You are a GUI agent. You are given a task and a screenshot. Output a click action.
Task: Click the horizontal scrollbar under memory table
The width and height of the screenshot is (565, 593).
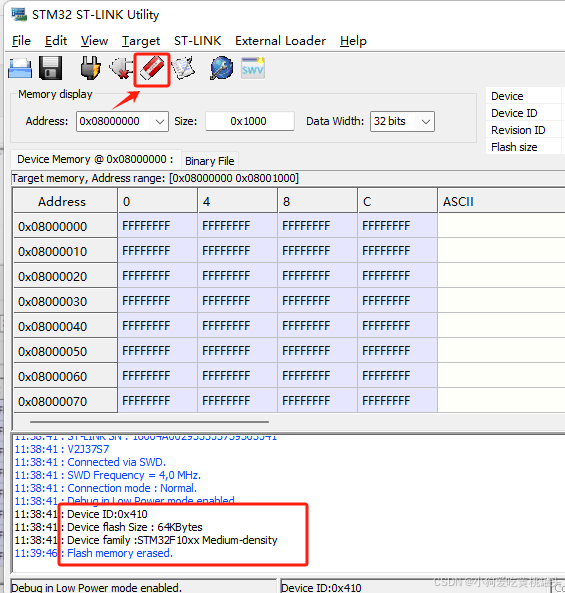click(149, 421)
